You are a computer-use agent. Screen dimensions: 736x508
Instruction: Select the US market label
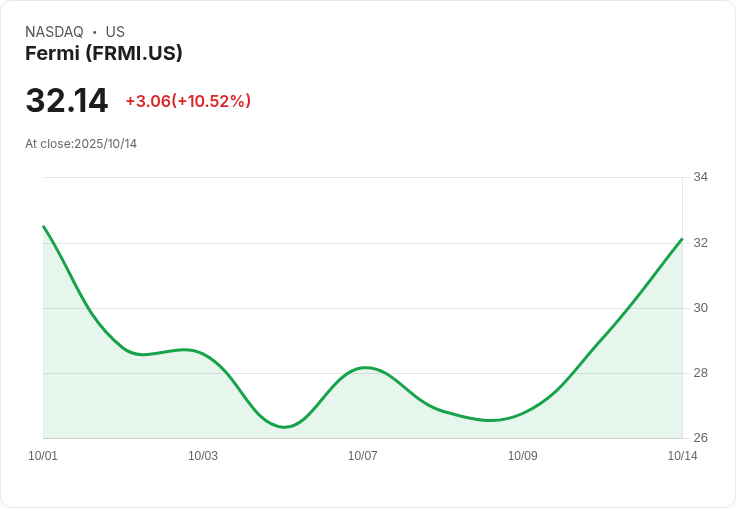pyautogui.click(x=115, y=32)
